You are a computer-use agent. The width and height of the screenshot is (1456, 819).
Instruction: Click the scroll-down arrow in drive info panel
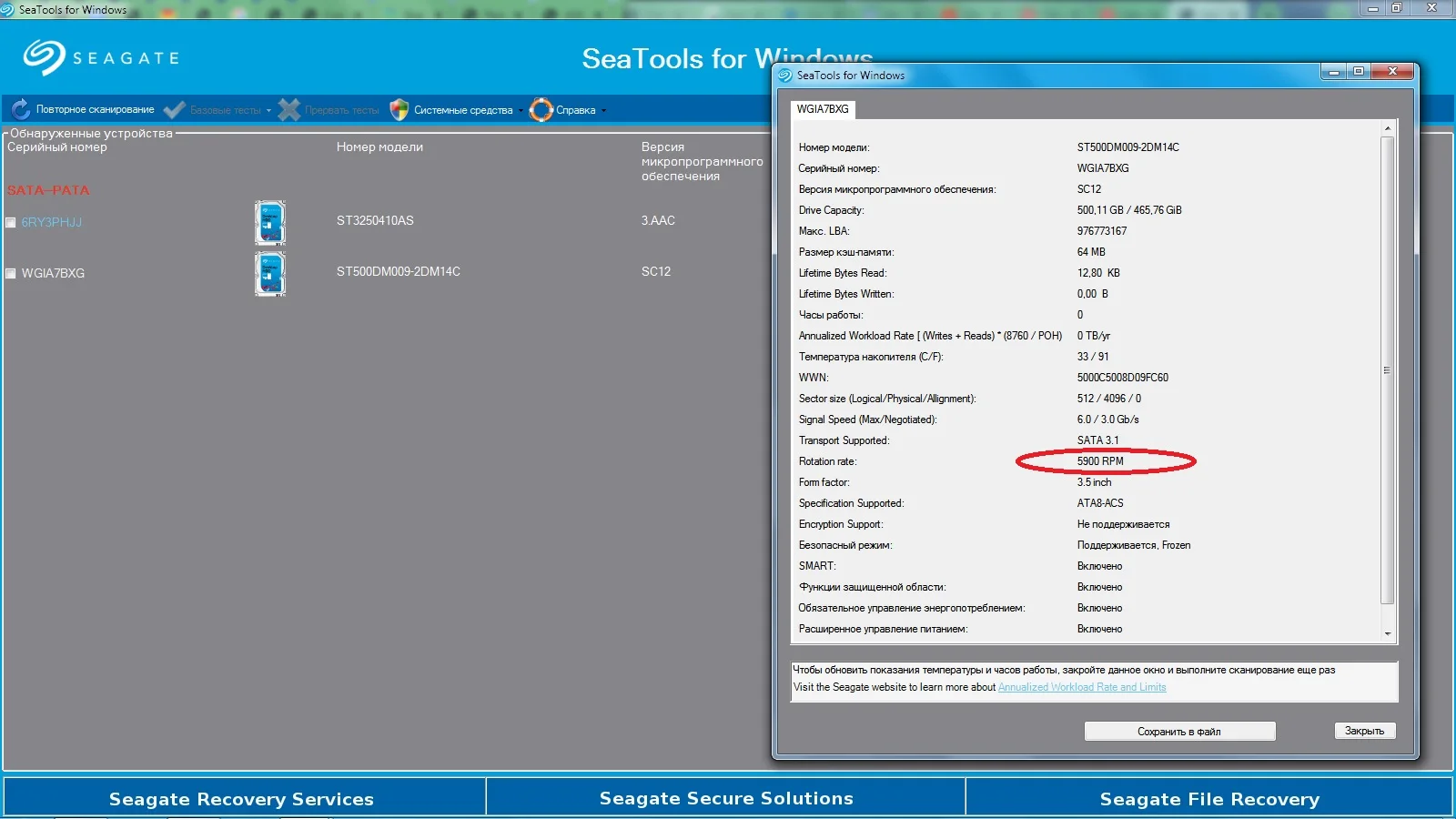pos(1388,633)
